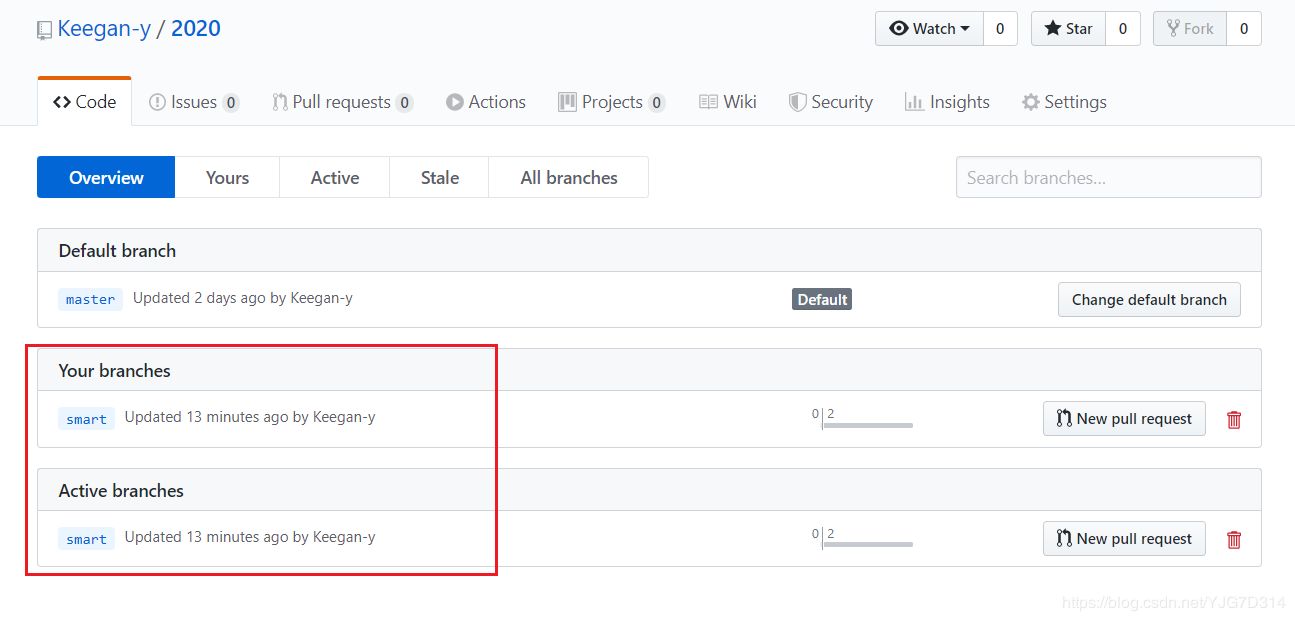Star this repository
The image size is (1295, 621).
point(1068,29)
